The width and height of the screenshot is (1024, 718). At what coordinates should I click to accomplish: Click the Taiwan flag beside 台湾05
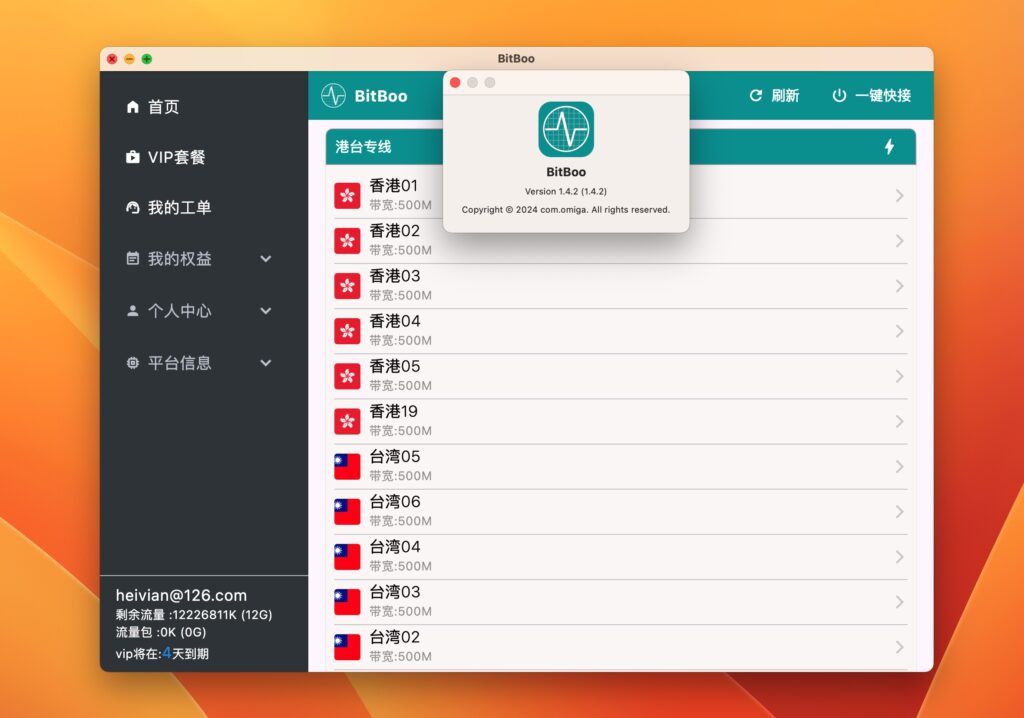(x=347, y=465)
